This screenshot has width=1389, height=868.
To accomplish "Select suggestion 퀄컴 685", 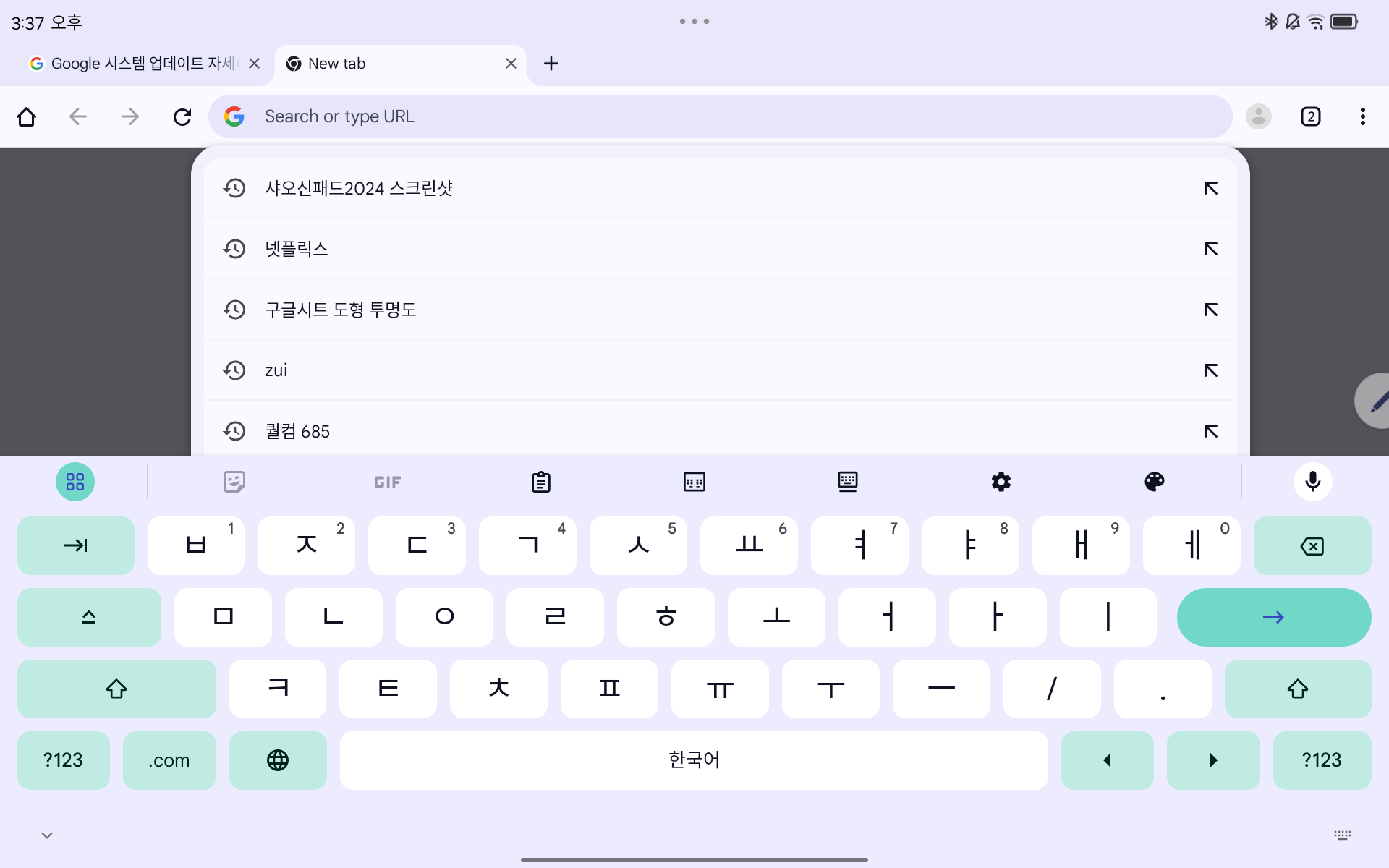I will click(x=721, y=429).
